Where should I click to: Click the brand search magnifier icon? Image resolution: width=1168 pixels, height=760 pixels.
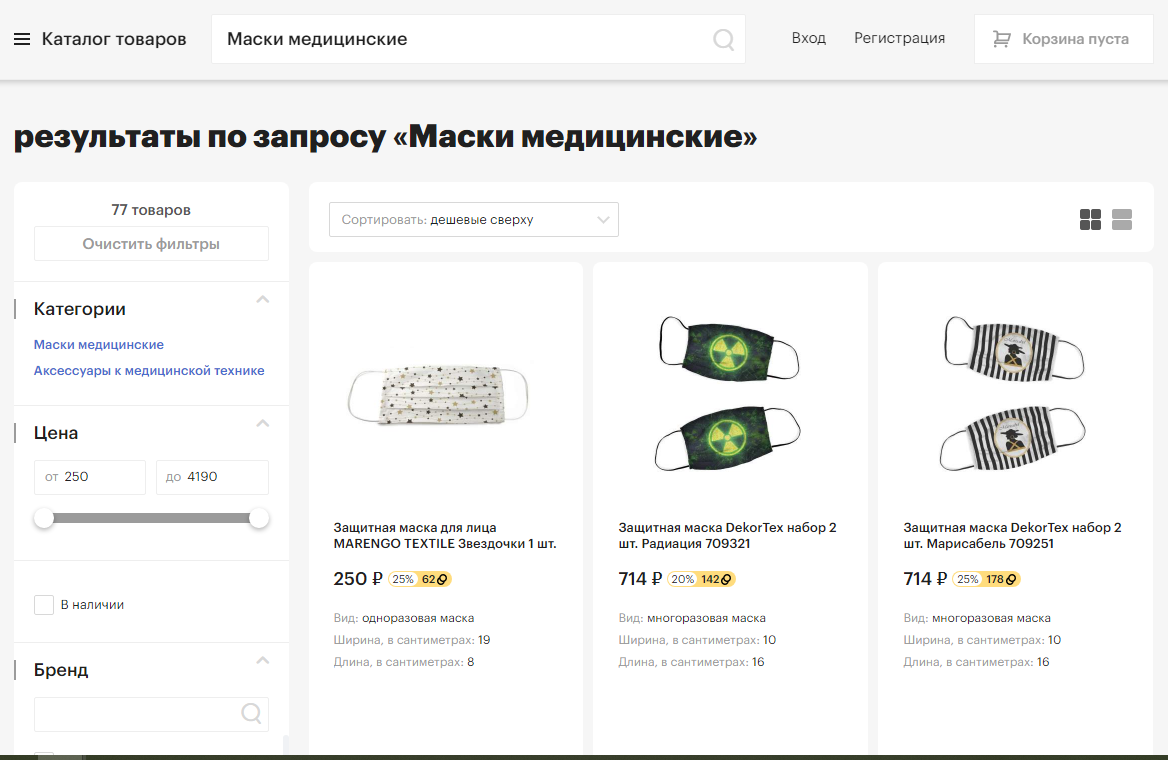251,714
